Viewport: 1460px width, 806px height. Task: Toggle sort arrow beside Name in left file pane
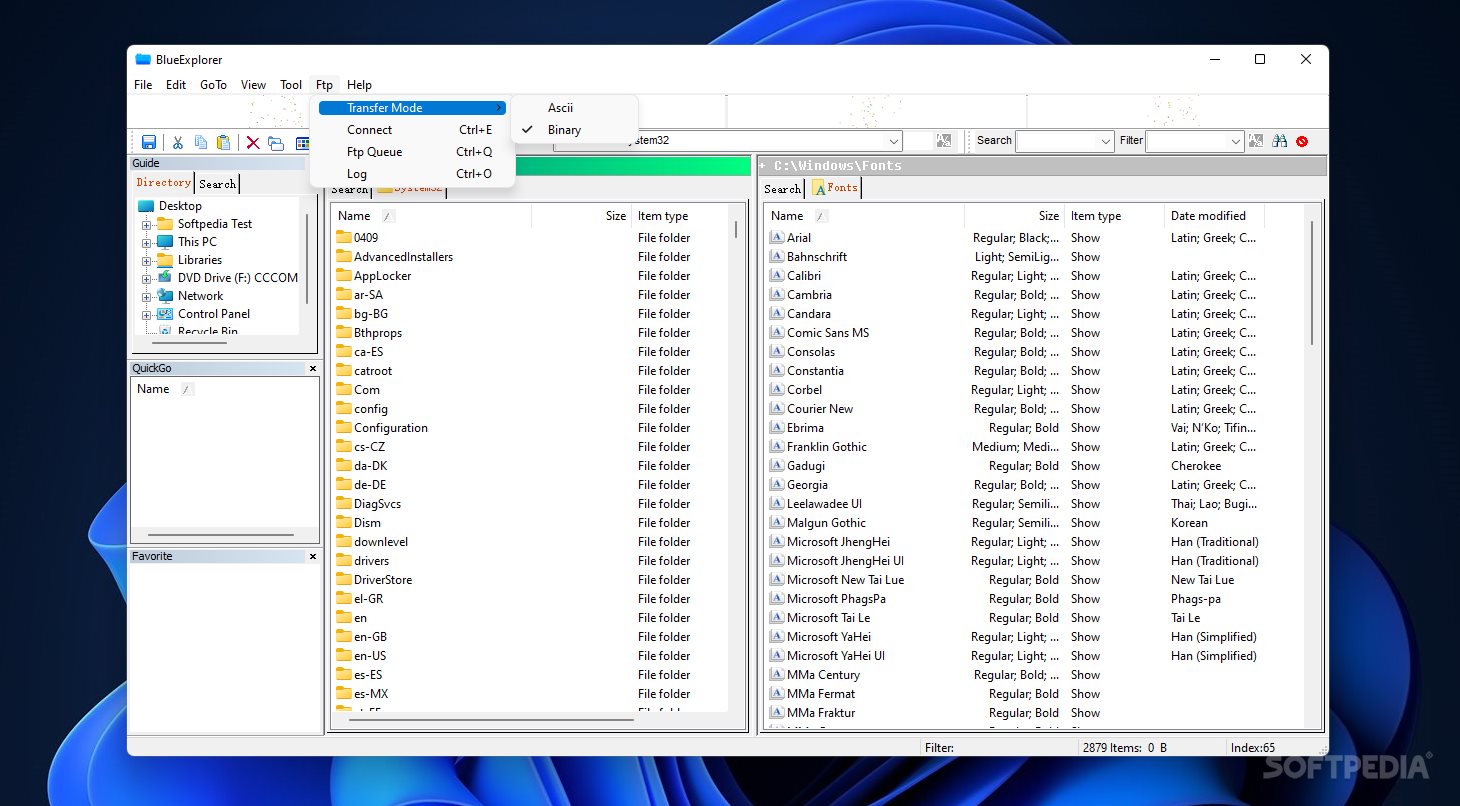tap(388, 216)
